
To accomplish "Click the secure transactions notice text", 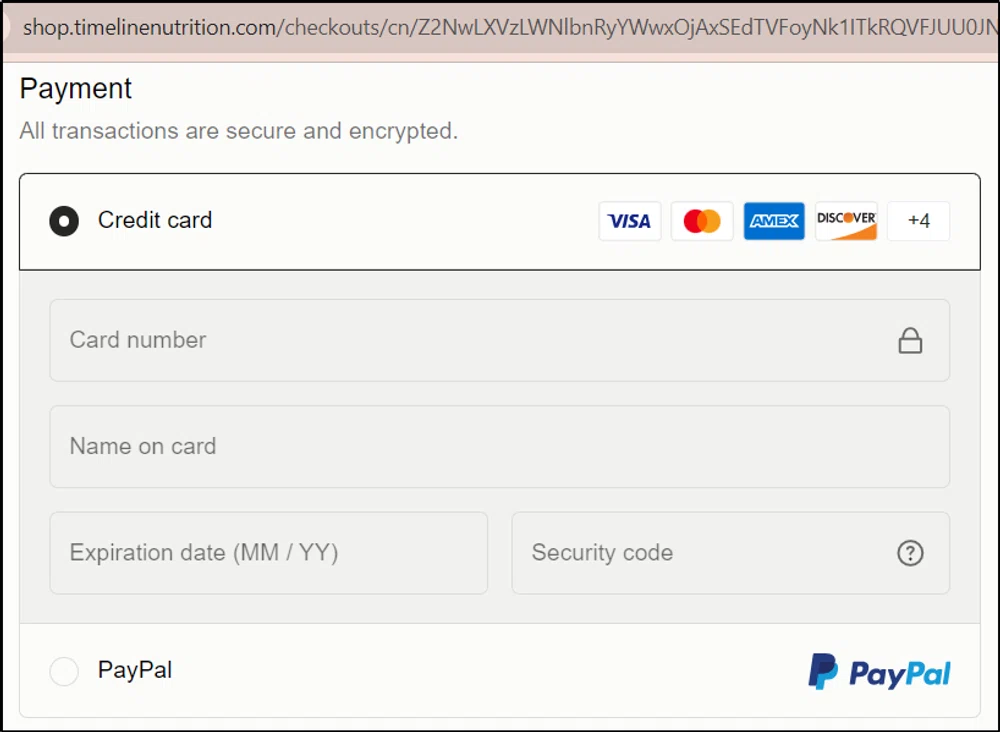I will [237, 130].
